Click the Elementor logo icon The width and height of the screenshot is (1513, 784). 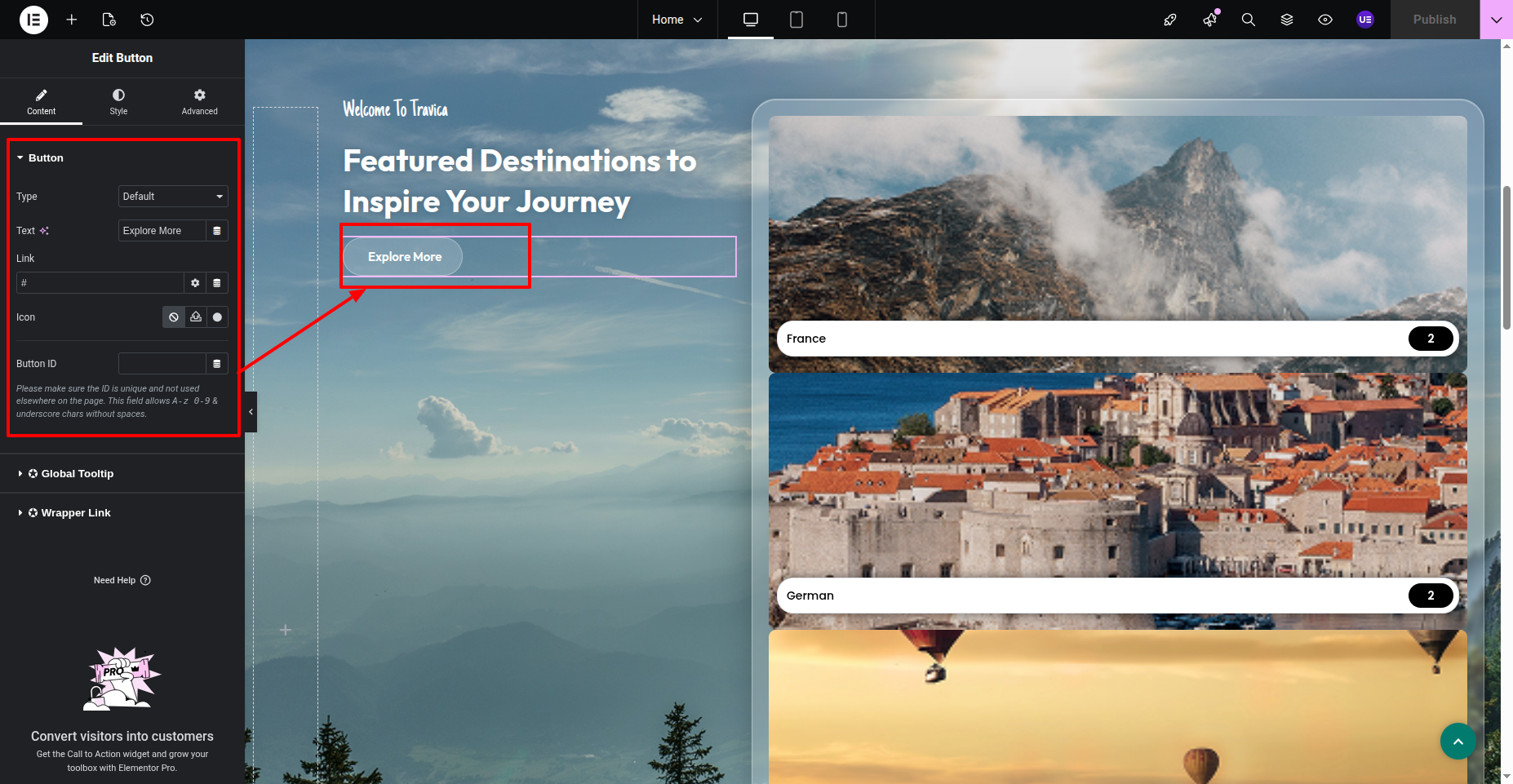pyautogui.click(x=33, y=20)
